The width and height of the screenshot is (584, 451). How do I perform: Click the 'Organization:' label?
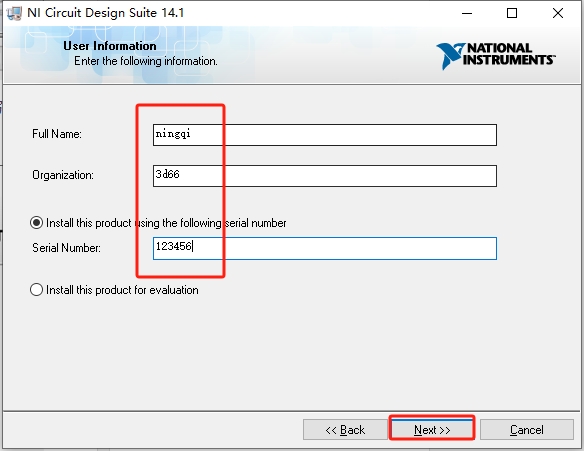coord(63,175)
